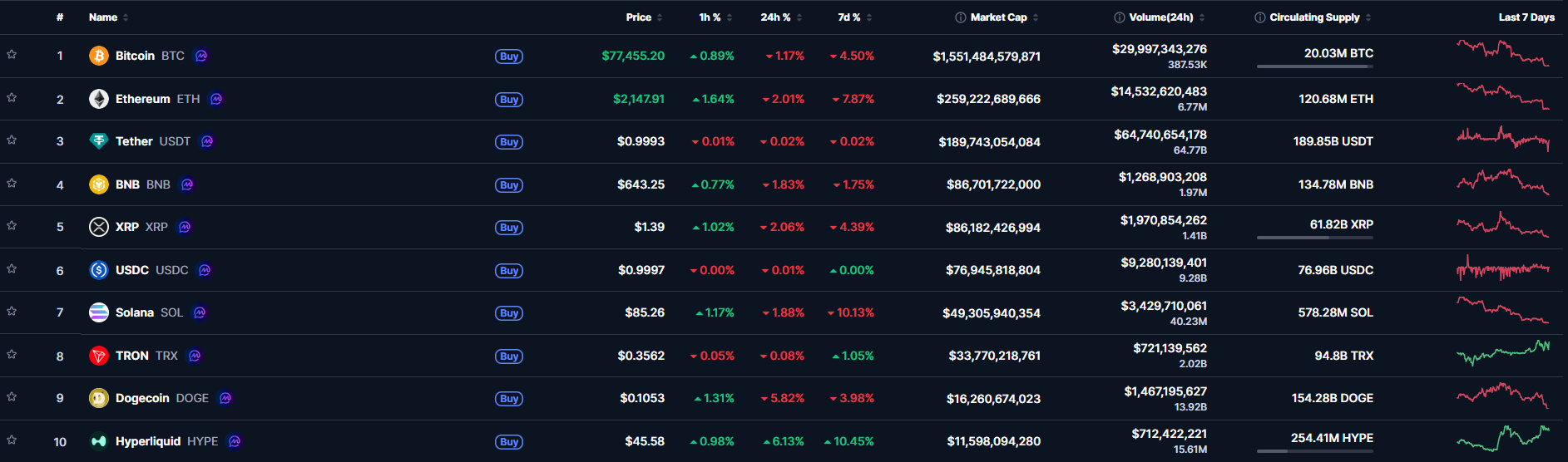Open the purple chart badge next to USDC ticker
The image size is (1568, 462).
coord(205,270)
